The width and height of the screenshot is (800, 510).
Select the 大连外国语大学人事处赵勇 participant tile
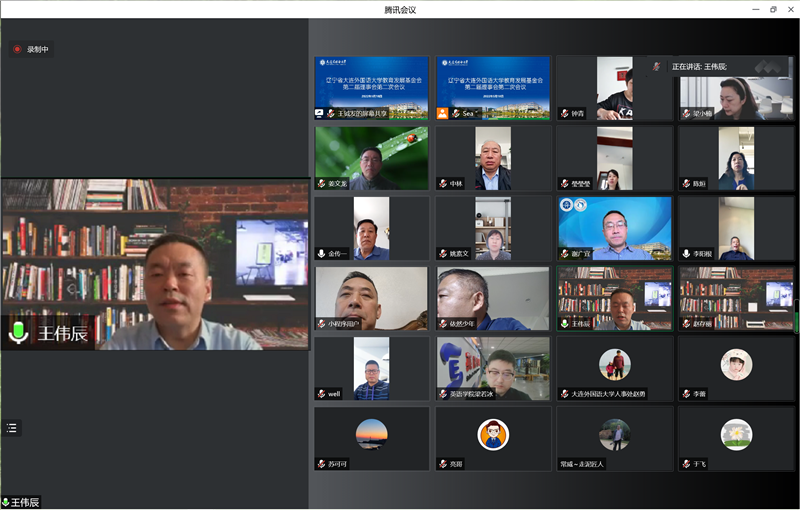(x=614, y=368)
